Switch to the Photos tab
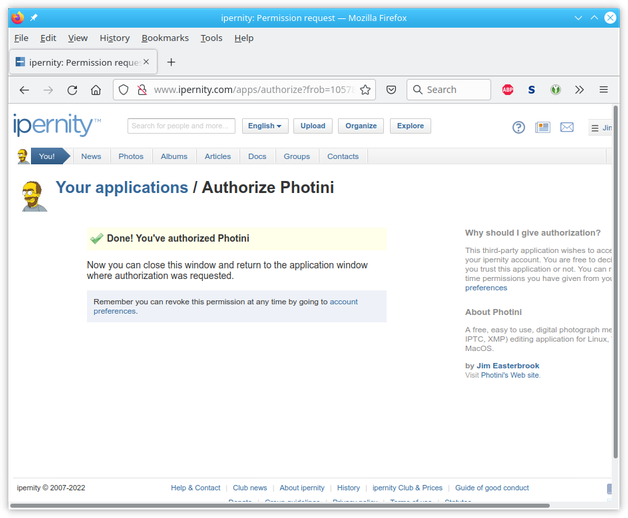This screenshot has width=628, height=518. 131,156
